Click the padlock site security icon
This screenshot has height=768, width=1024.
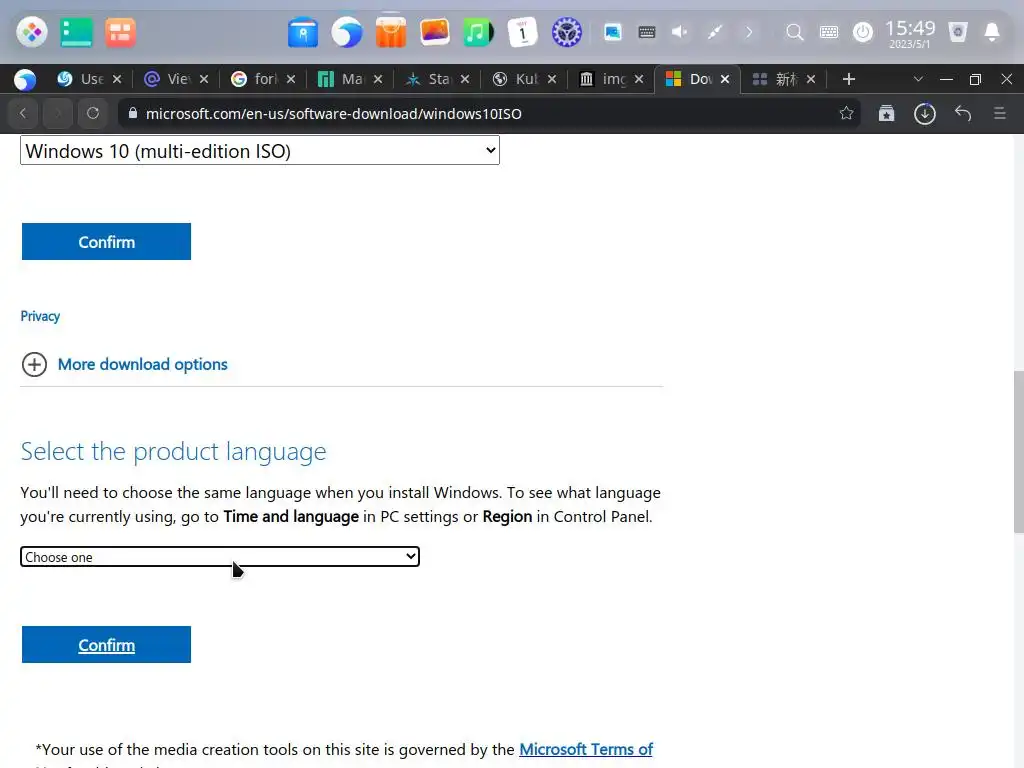[133, 113]
